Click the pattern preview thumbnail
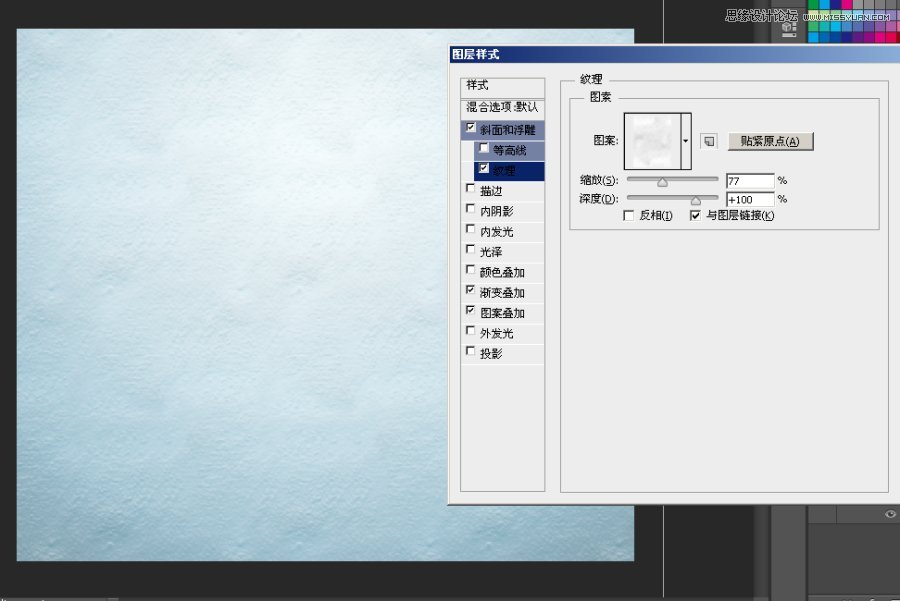Screen dimensions: 900x601 (x=651, y=141)
